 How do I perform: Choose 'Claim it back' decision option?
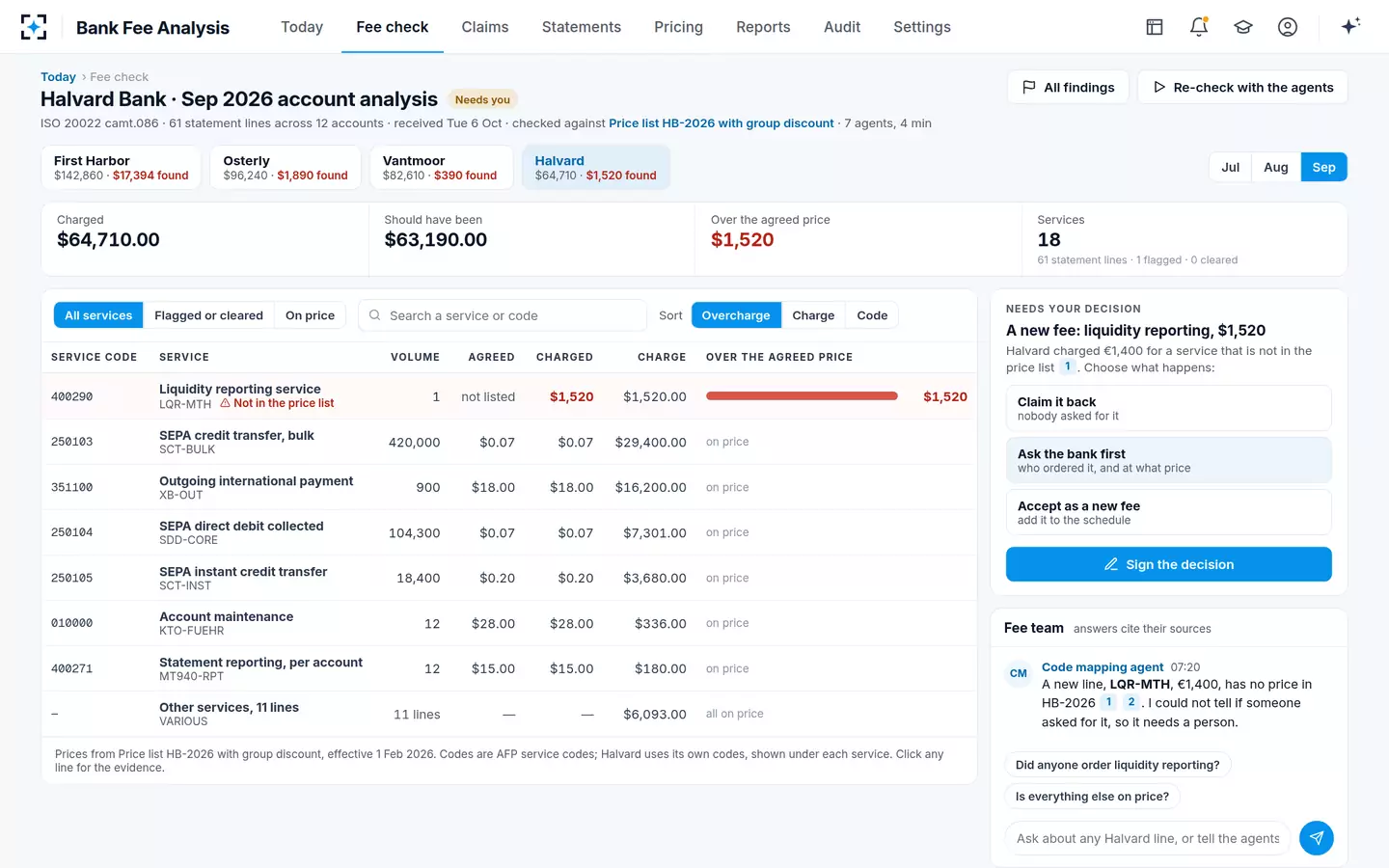point(1169,408)
